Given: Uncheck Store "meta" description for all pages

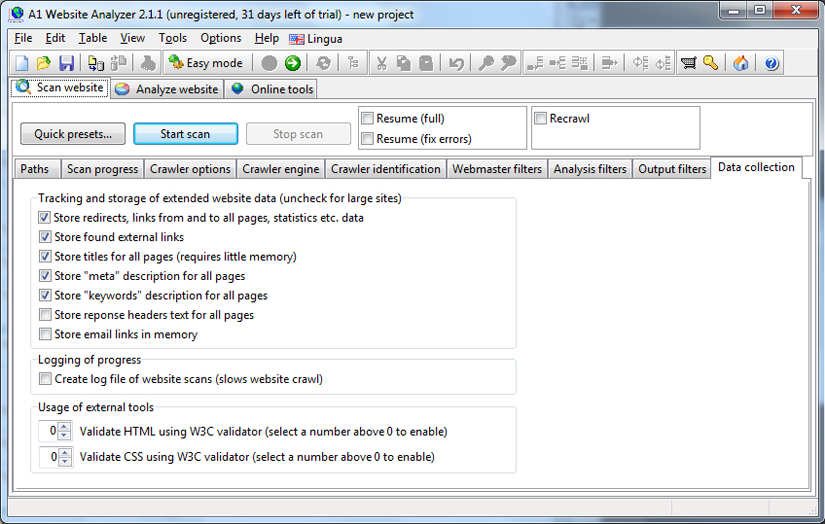Looking at the screenshot, I should click(x=45, y=276).
